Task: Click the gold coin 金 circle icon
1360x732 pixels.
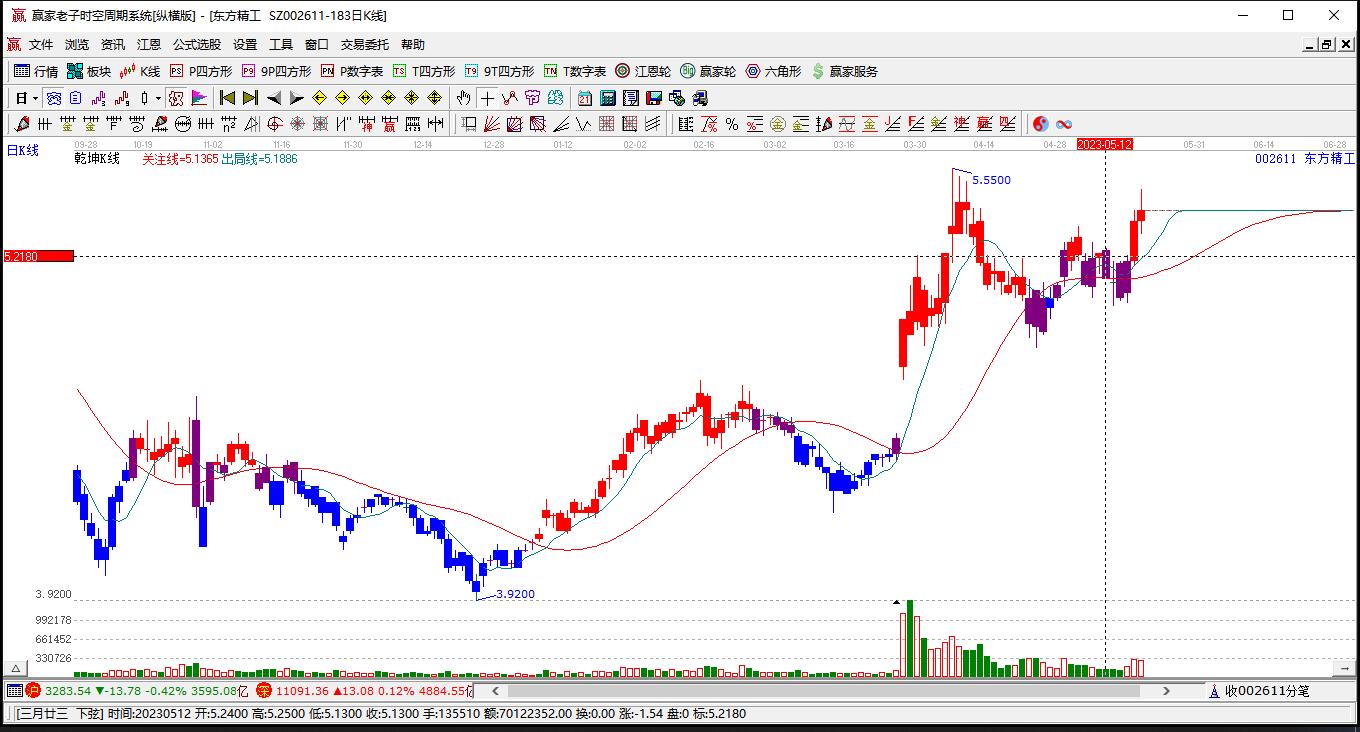Action: point(777,124)
